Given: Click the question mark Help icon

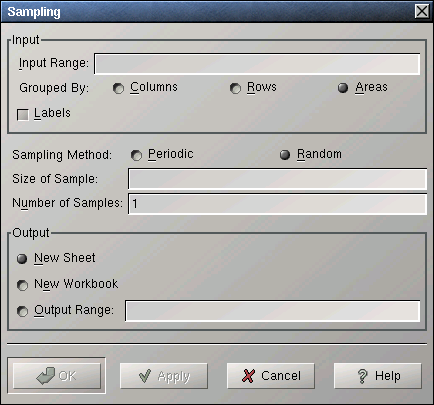Looking at the screenshot, I should point(362,376).
